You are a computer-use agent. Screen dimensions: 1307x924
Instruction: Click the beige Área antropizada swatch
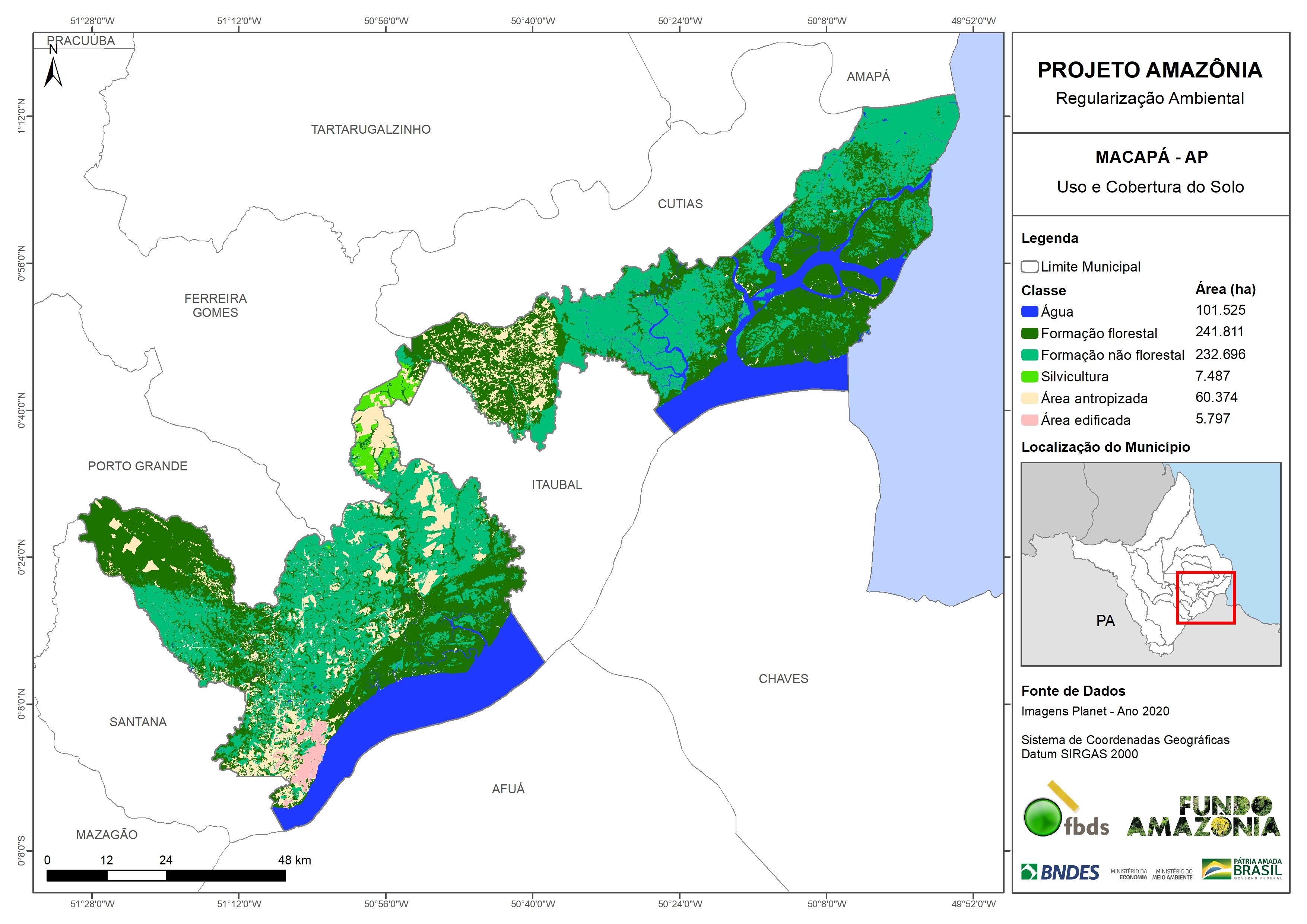click(1029, 399)
